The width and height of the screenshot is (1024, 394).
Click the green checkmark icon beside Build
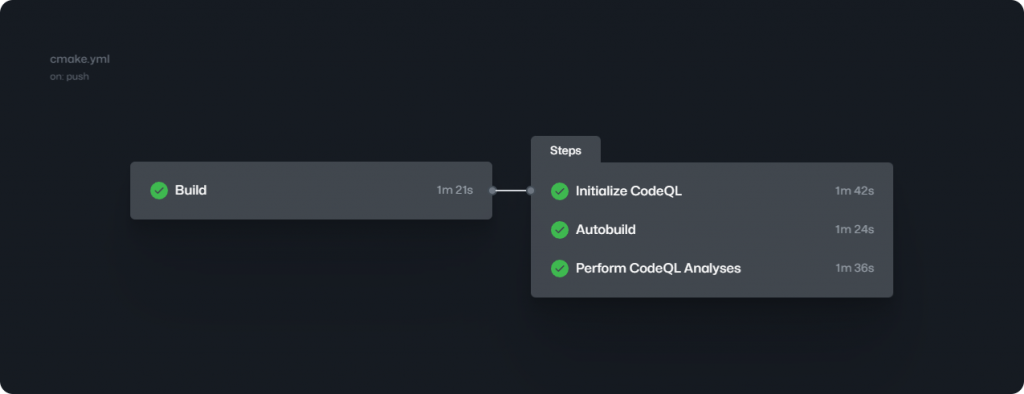159,191
